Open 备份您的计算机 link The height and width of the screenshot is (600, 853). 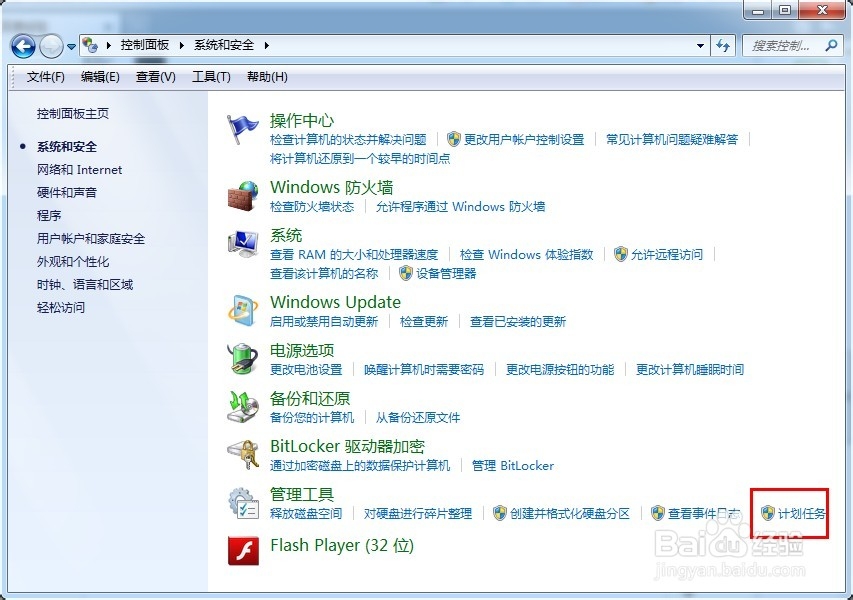click(312, 418)
